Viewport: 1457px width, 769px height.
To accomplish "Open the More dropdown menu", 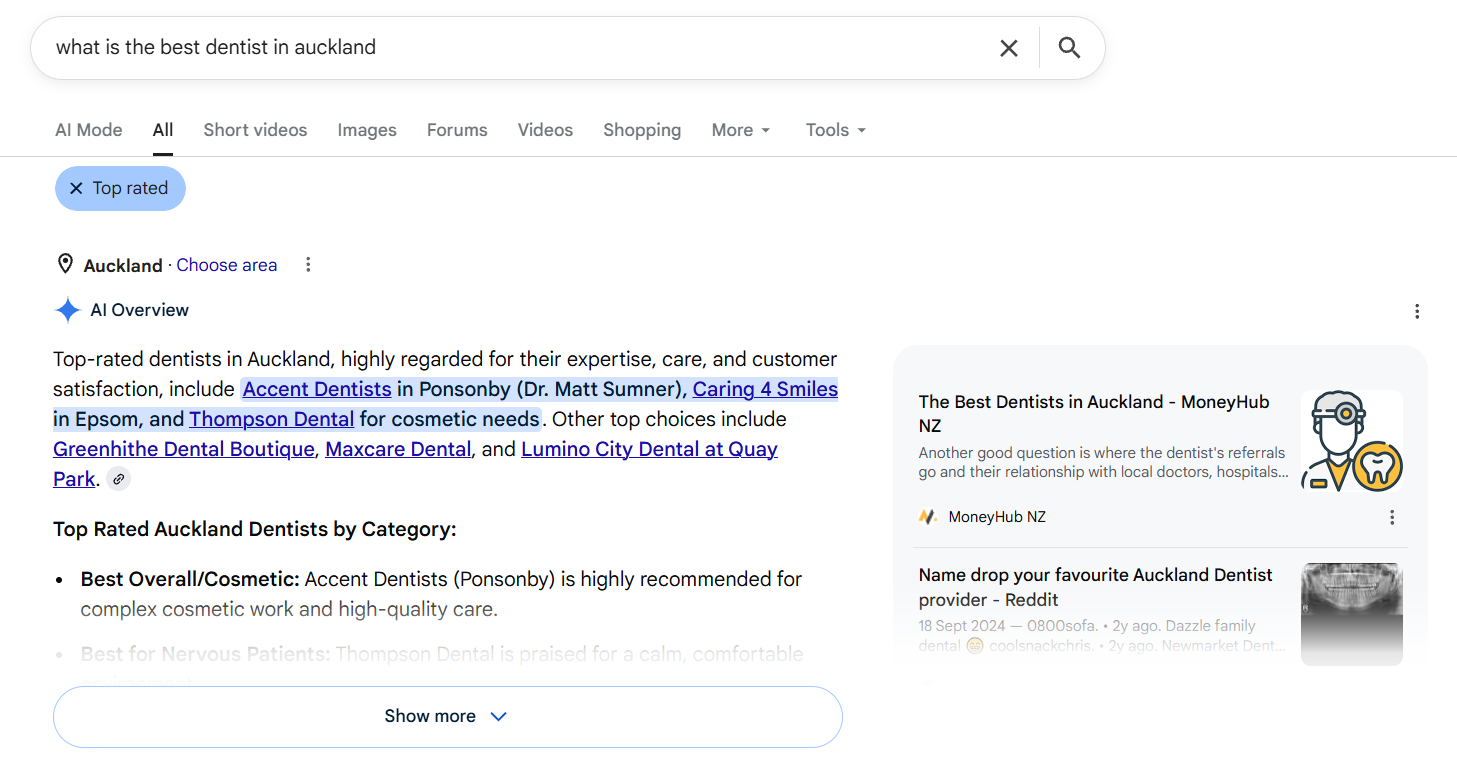I will (x=741, y=130).
